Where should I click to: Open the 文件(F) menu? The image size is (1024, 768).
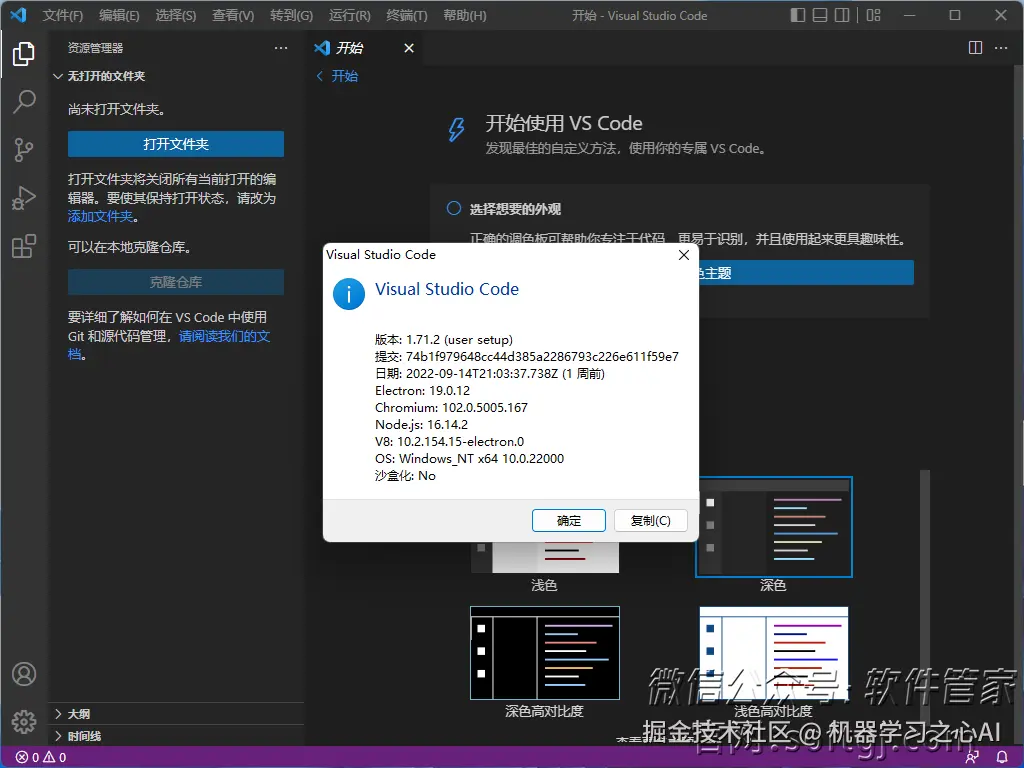click(x=63, y=15)
